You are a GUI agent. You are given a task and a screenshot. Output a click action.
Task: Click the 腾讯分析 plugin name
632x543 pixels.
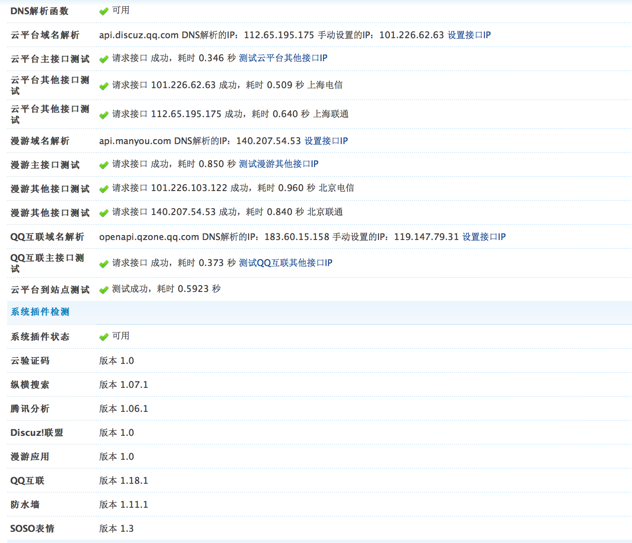click(30, 409)
